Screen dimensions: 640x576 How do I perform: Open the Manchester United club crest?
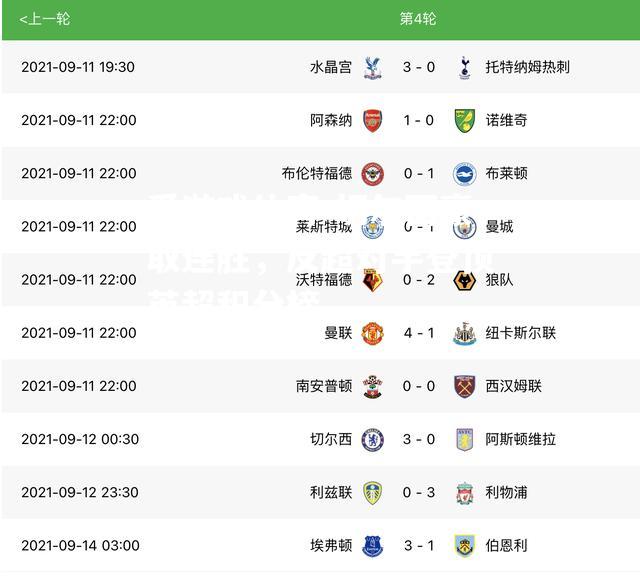tap(372, 333)
